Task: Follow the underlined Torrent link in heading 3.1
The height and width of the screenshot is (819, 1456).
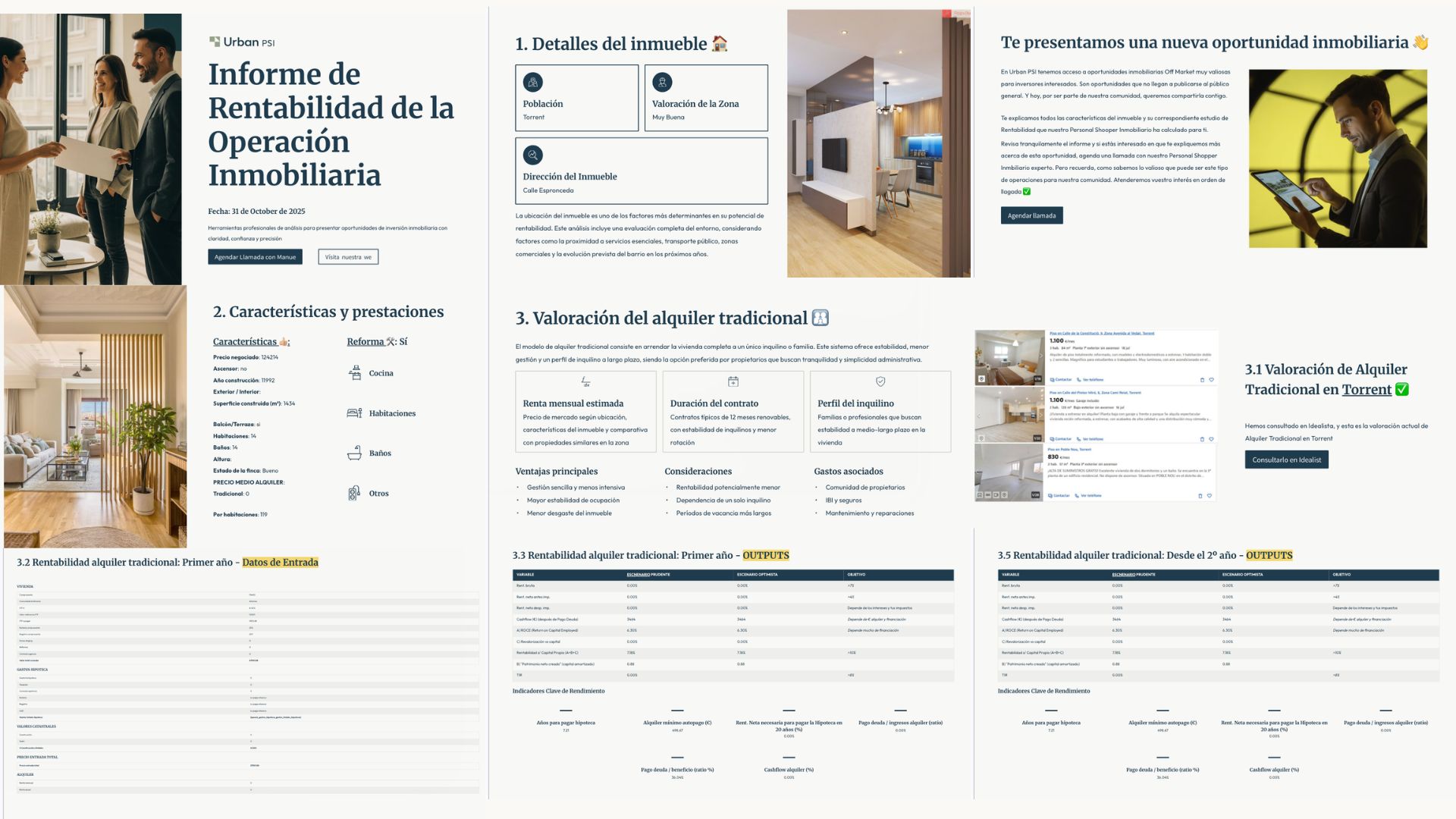Action: 1367,389
